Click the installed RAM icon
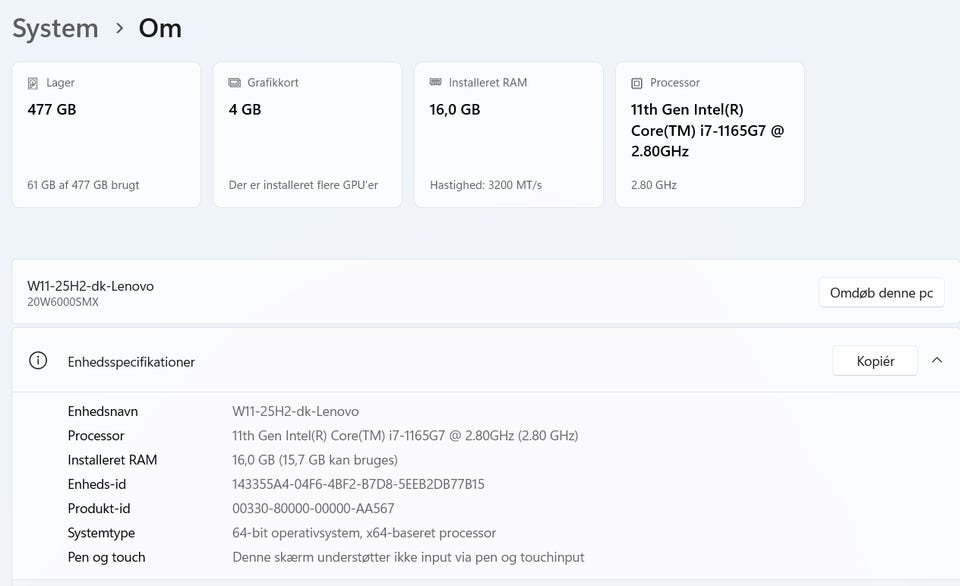Screen dimensions: 960x586 click(436, 83)
